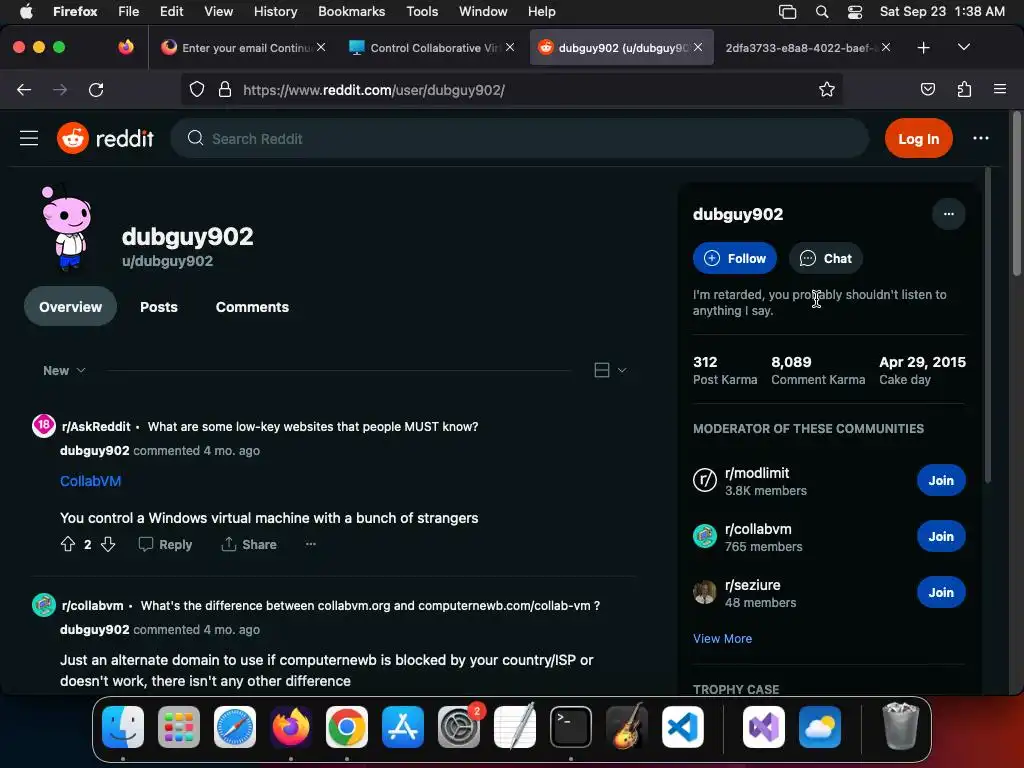The image size is (1024, 768).
Task: Open the r/collabvm post community link
Action: tap(92, 605)
